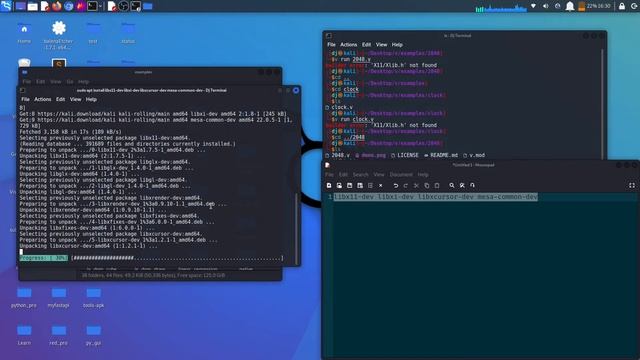Lock the screen with the padlock icon
Image resolution: width=640 pixels, height=360 pixels.
tap(622, 6)
